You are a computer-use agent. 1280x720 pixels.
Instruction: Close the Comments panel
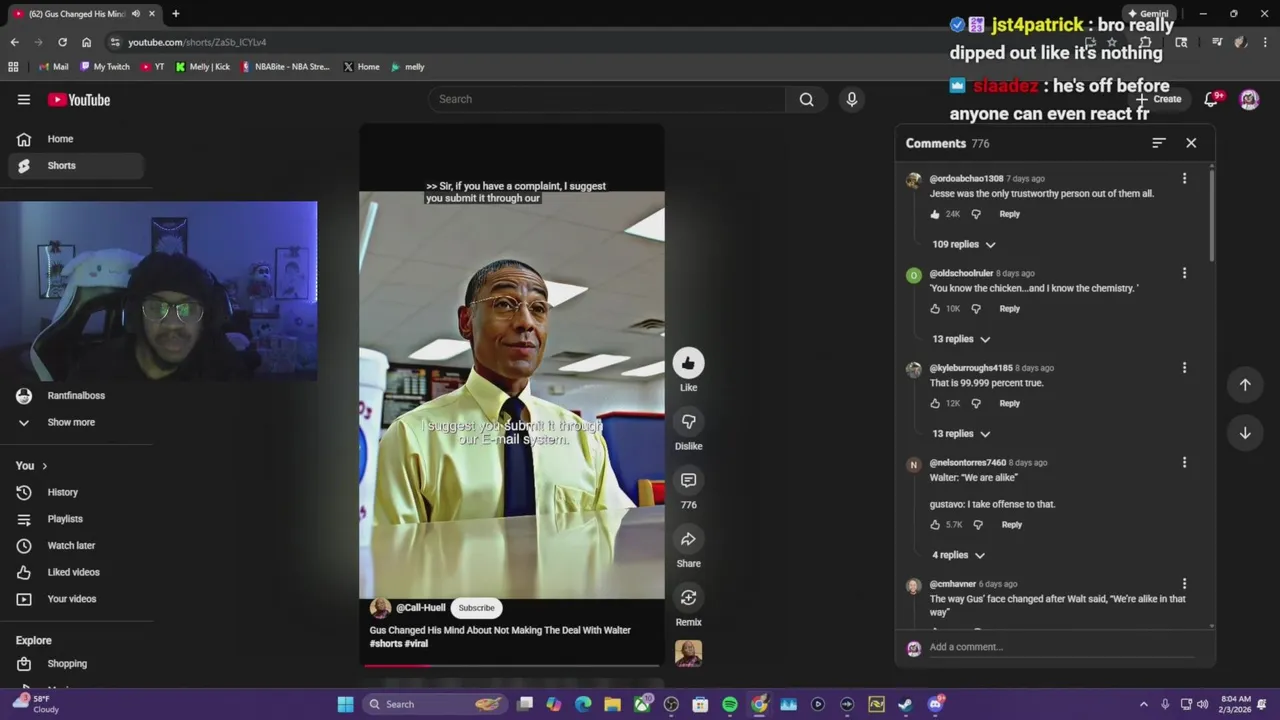pos(1191,143)
